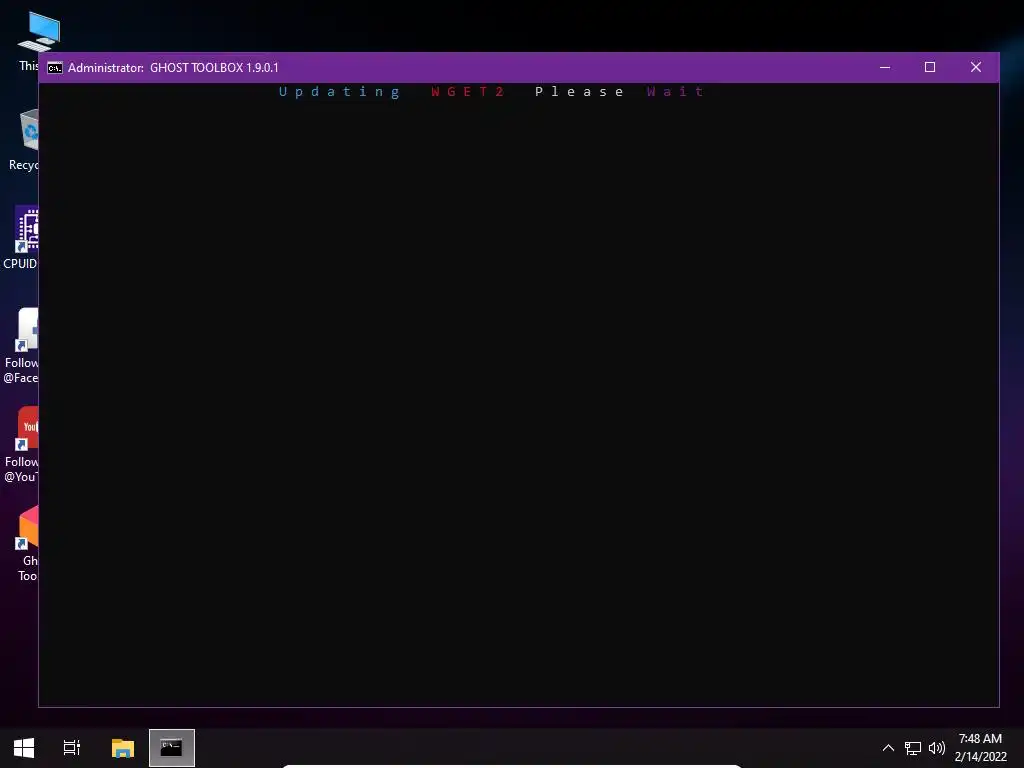Open the volume tray icon
This screenshot has height=768, width=1024.
(936, 748)
